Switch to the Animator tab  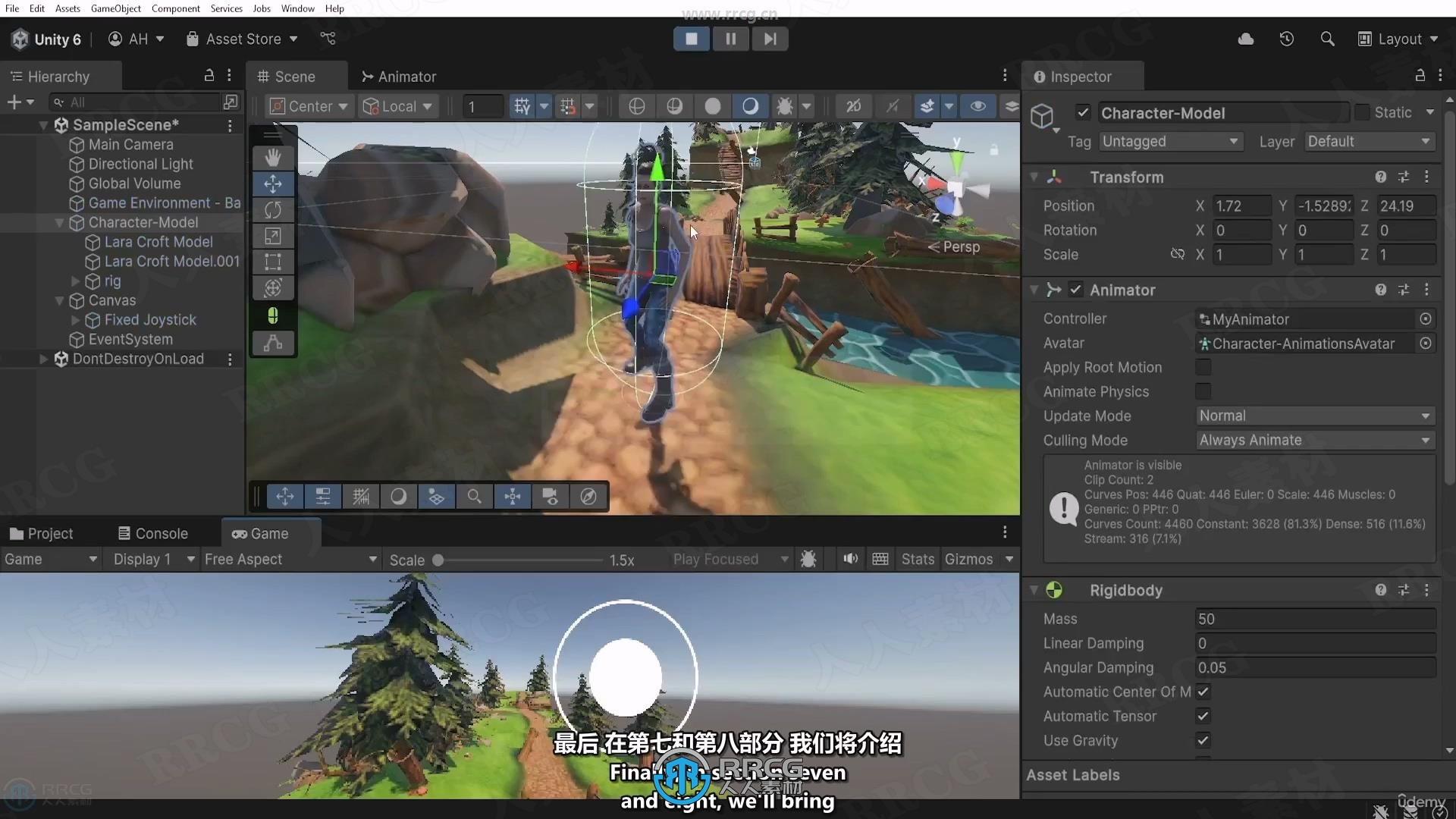[399, 77]
